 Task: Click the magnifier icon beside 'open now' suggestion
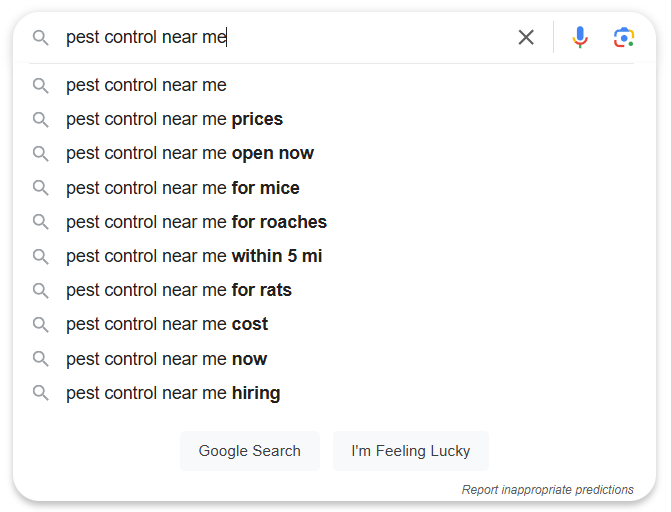[x=41, y=153]
